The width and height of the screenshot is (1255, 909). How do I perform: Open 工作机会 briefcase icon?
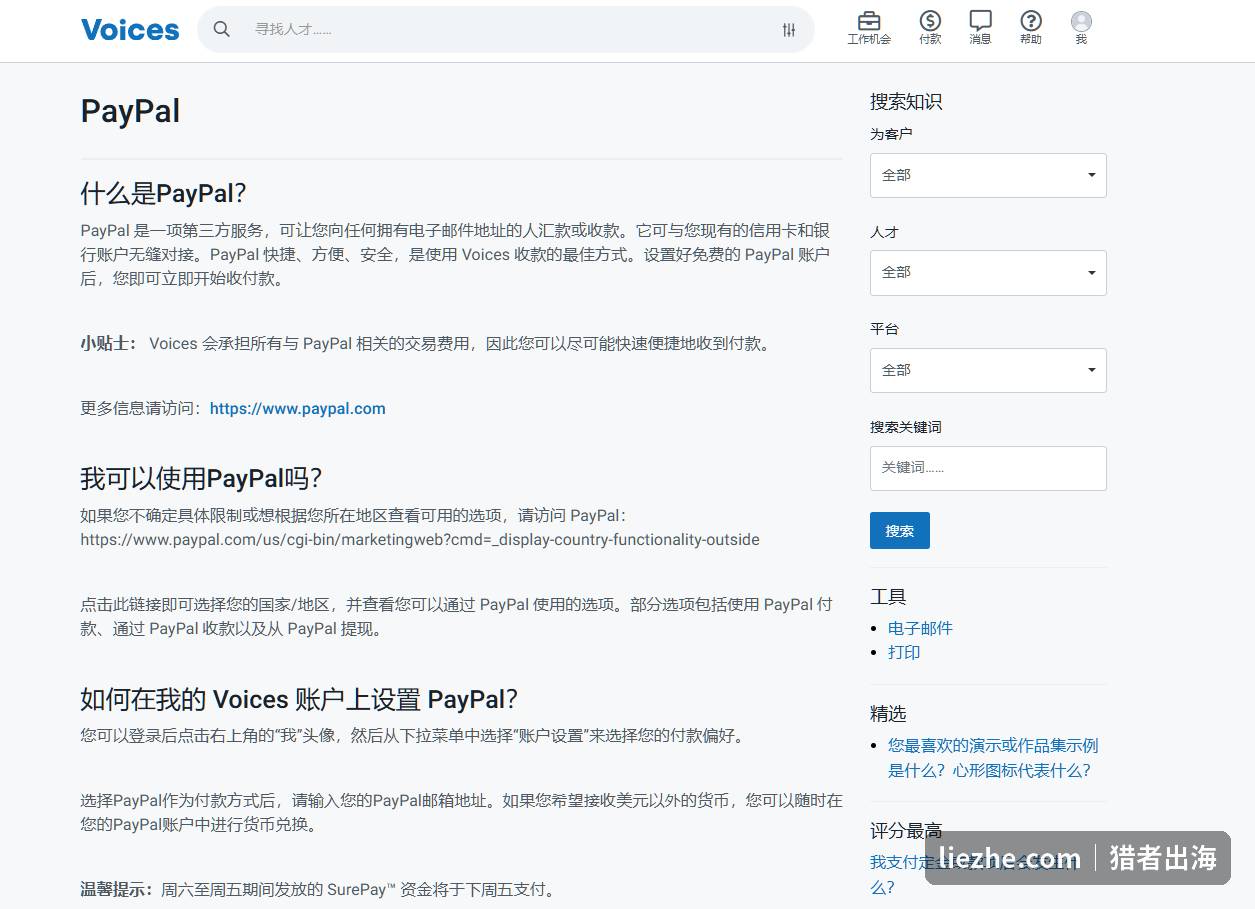point(869,21)
